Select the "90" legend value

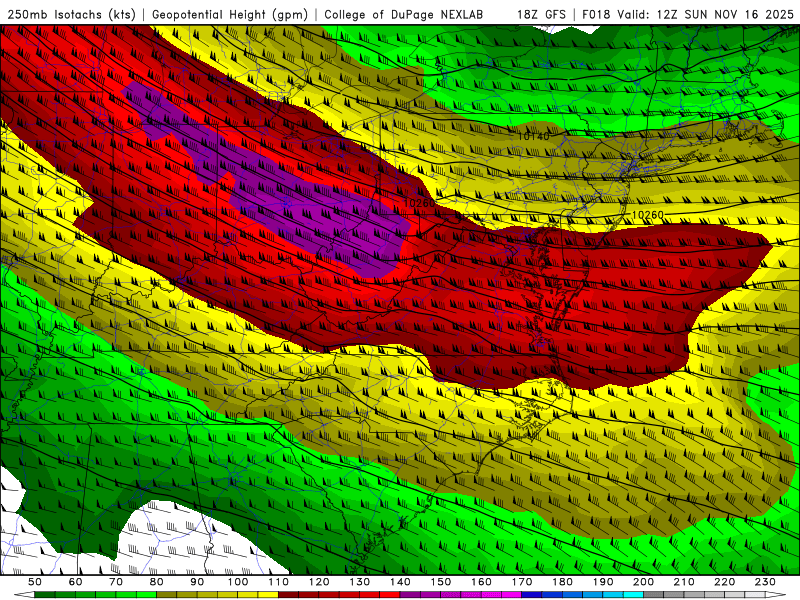(x=197, y=582)
